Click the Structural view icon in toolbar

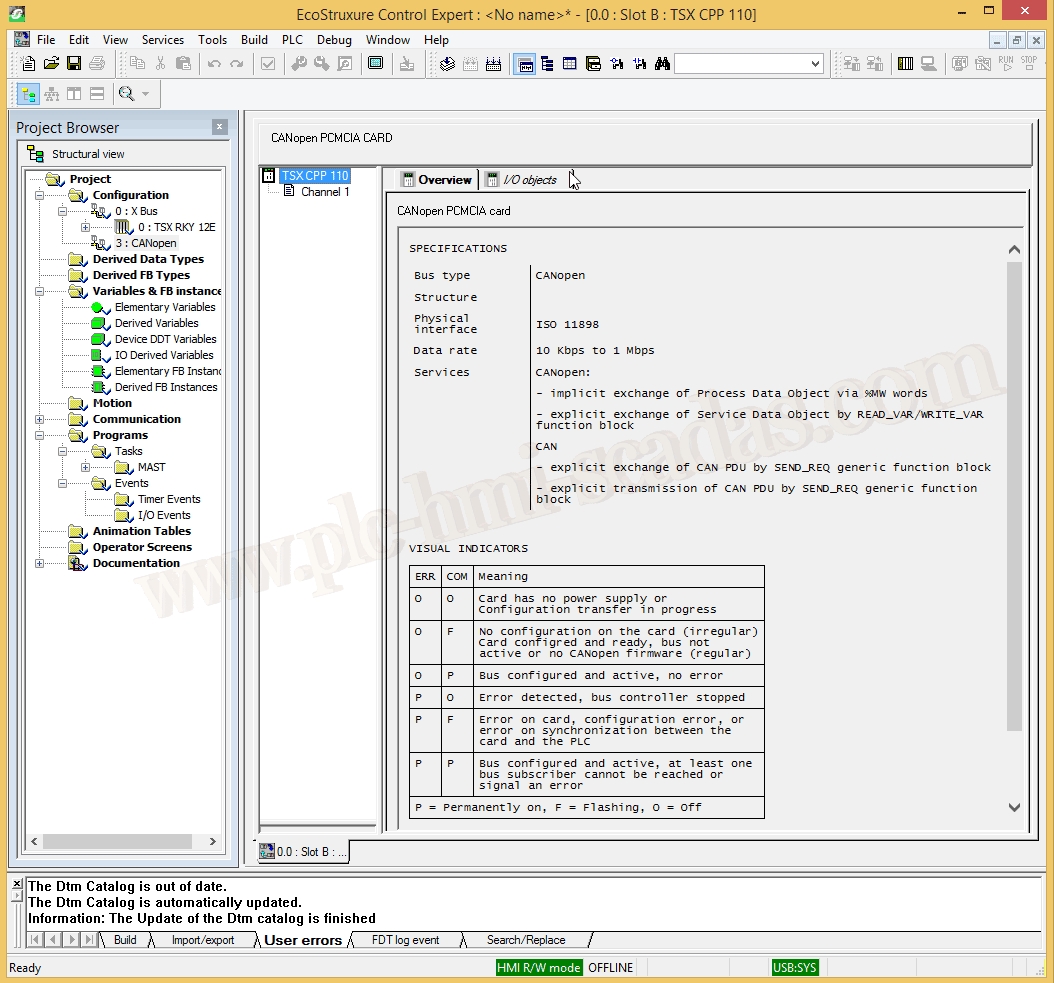click(x=28, y=94)
